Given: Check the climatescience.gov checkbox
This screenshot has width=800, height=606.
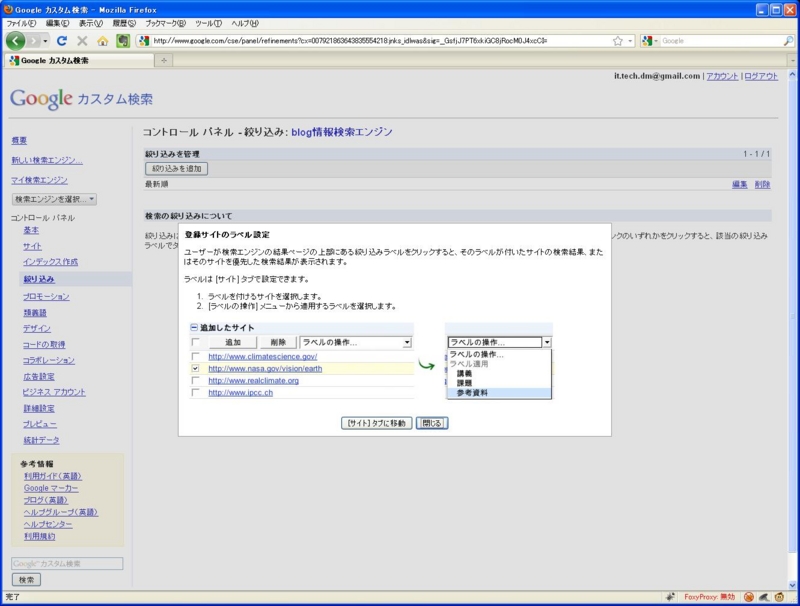Looking at the screenshot, I should point(195,356).
